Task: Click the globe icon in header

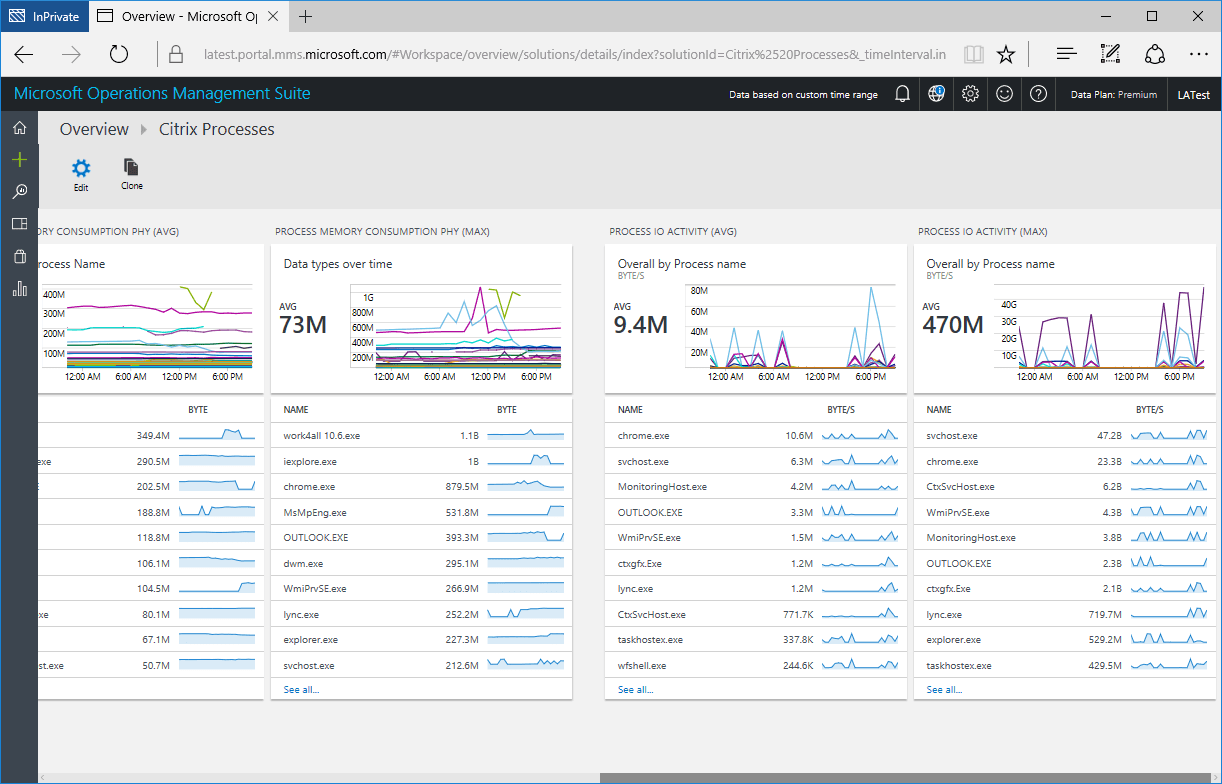Action: pos(936,94)
